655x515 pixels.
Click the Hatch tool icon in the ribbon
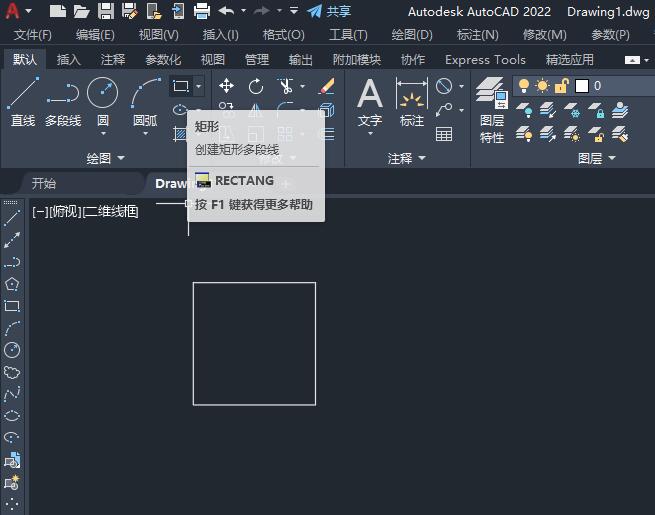pyautogui.click(x=180, y=134)
